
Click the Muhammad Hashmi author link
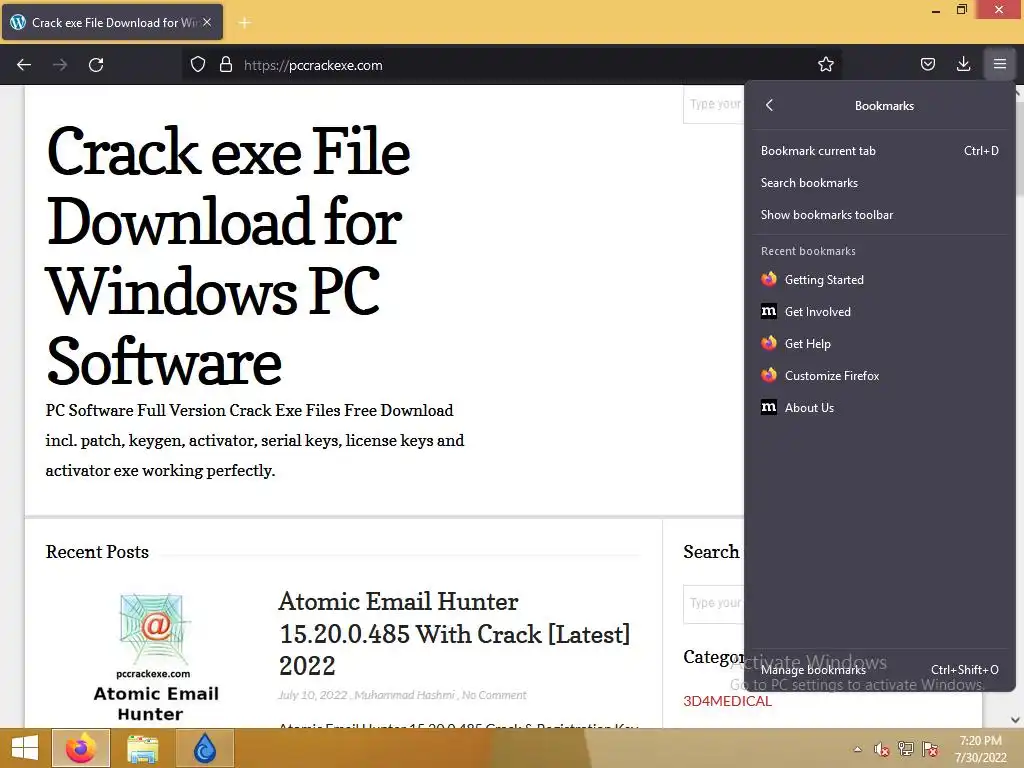pos(404,695)
